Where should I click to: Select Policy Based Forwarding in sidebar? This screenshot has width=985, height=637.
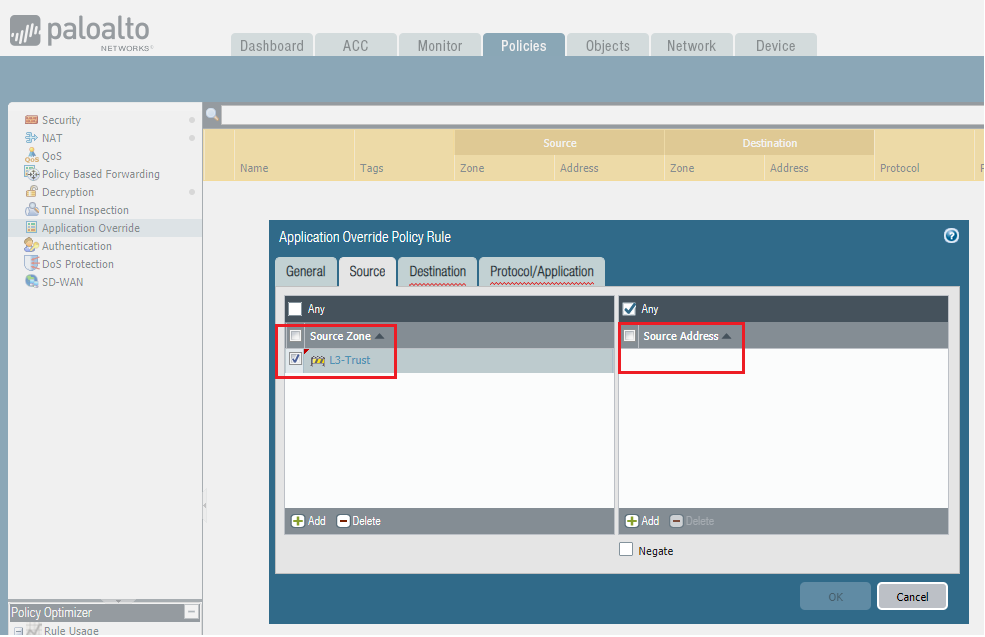pos(101,174)
